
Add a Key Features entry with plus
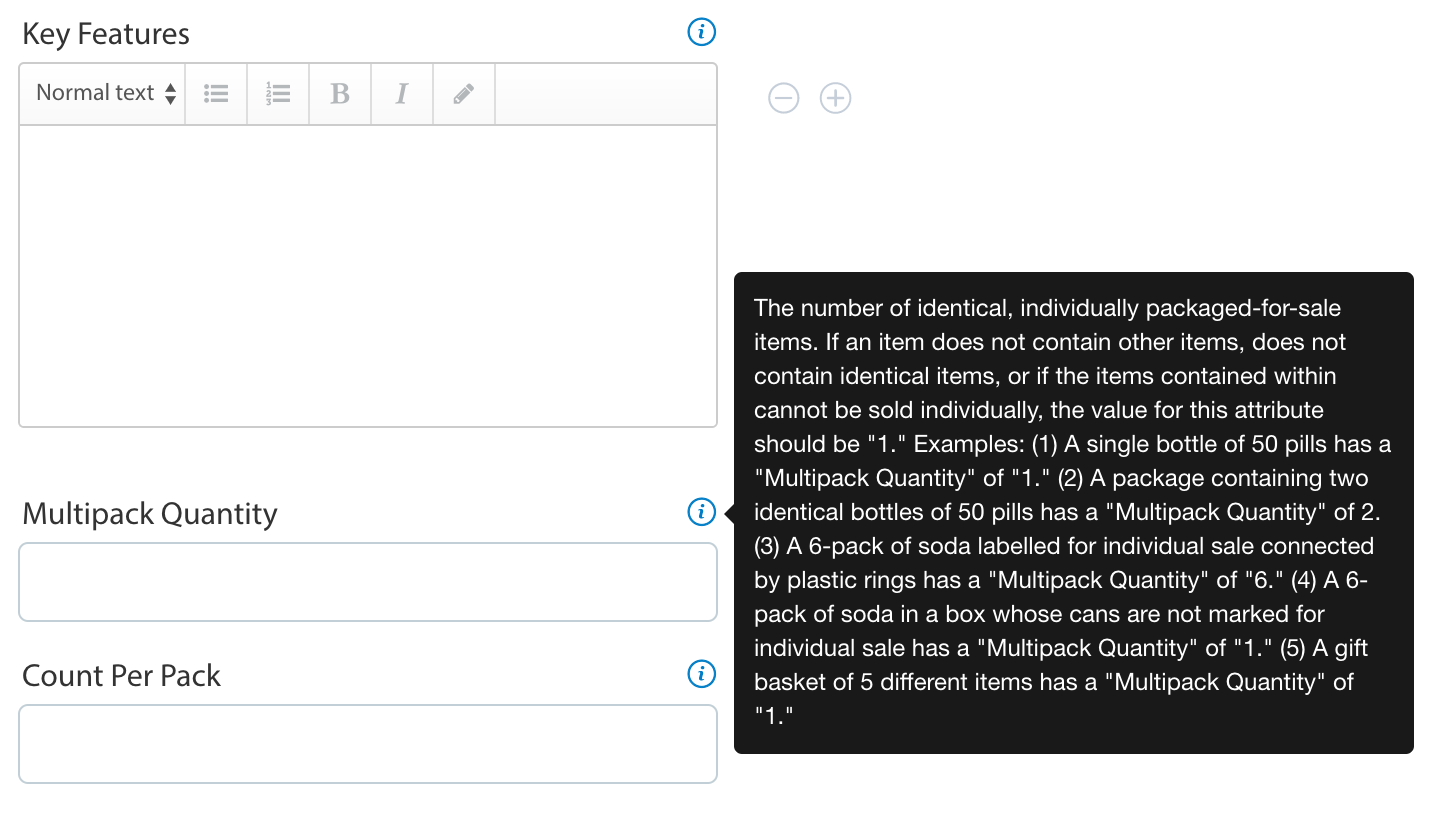point(836,98)
